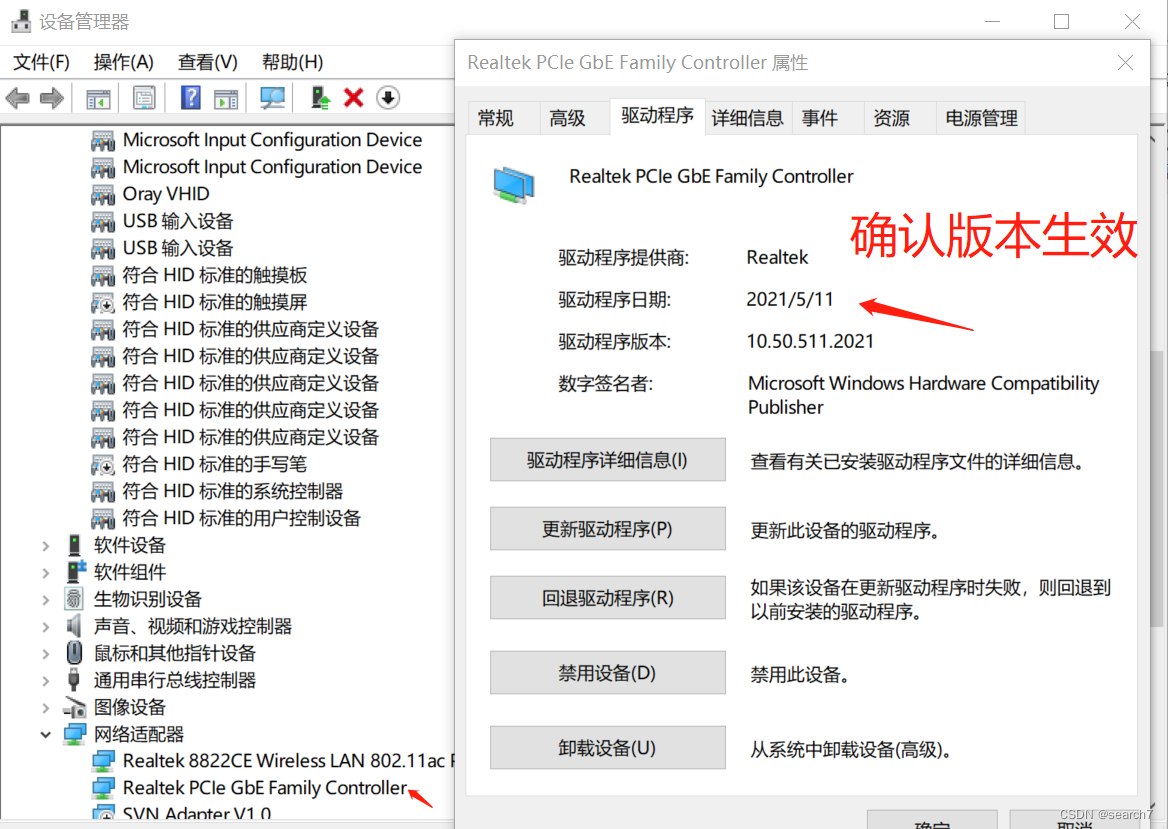Image resolution: width=1168 pixels, height=829 pixels.
Task: Expand the 软件设备 node
Action: [46, 546]
